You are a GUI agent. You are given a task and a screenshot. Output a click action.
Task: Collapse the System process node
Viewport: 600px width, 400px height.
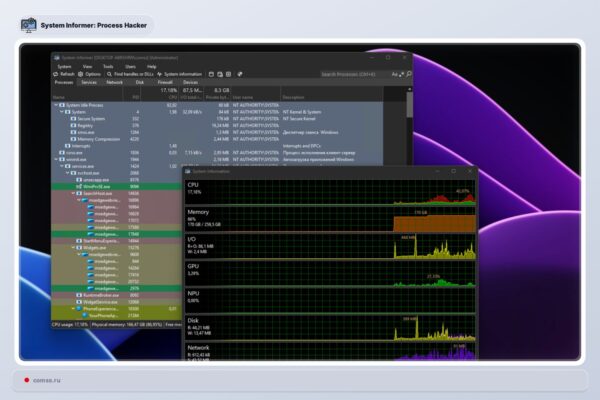click(62, 112)
